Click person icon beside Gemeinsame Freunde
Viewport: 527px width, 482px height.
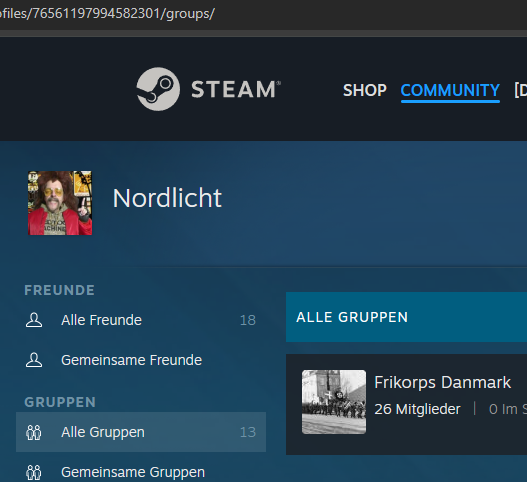[x=34, y=360]
